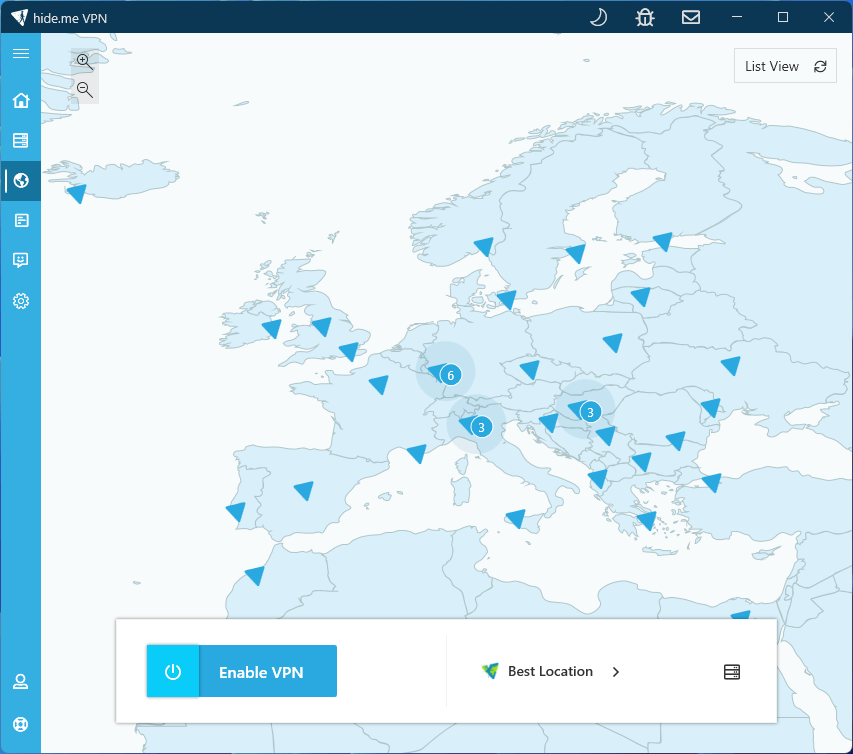Select the language globe at sidebar bottom
This screenshot has height=754, width=853.
click(20, 724)
